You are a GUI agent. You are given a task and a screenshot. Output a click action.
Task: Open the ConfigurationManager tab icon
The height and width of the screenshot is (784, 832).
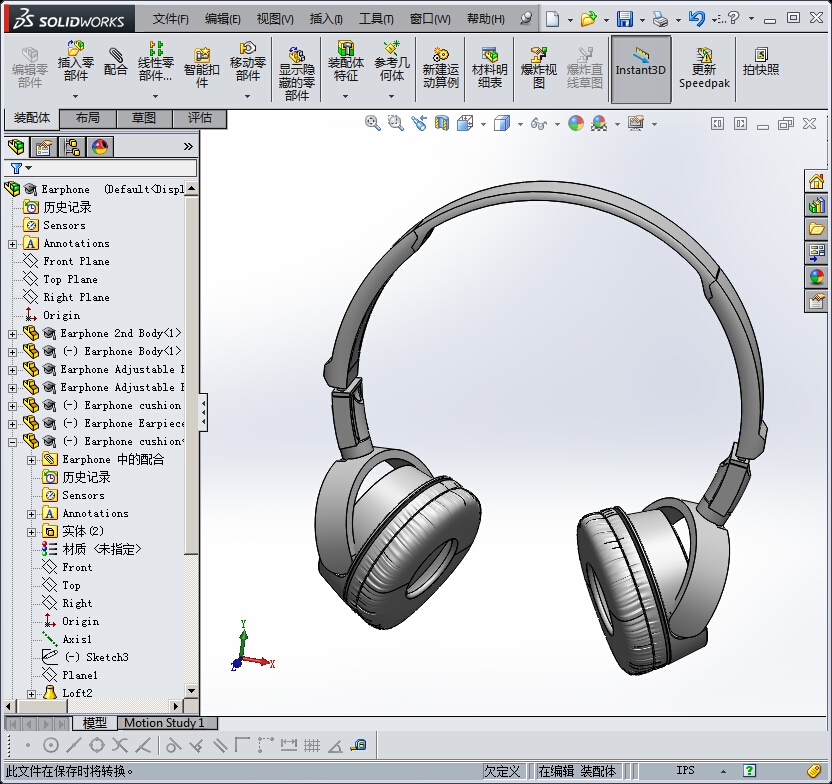pyautogui.click(x=72, y=147)
